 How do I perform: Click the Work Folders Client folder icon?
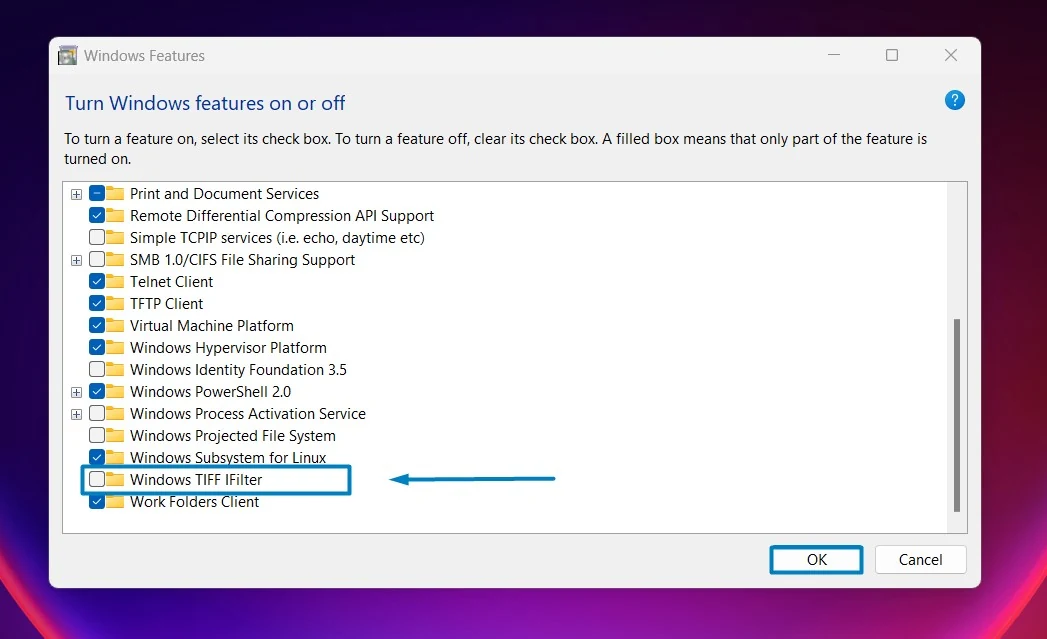pos(115,501)
